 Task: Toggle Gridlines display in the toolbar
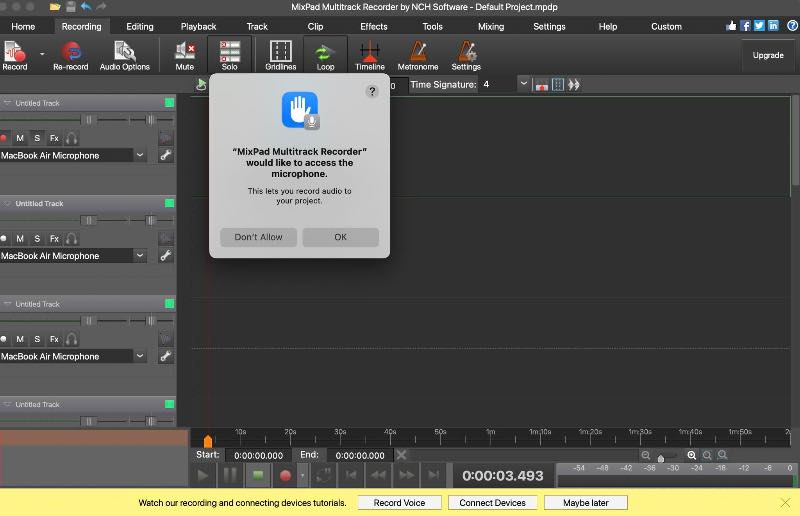click(281, 53)
